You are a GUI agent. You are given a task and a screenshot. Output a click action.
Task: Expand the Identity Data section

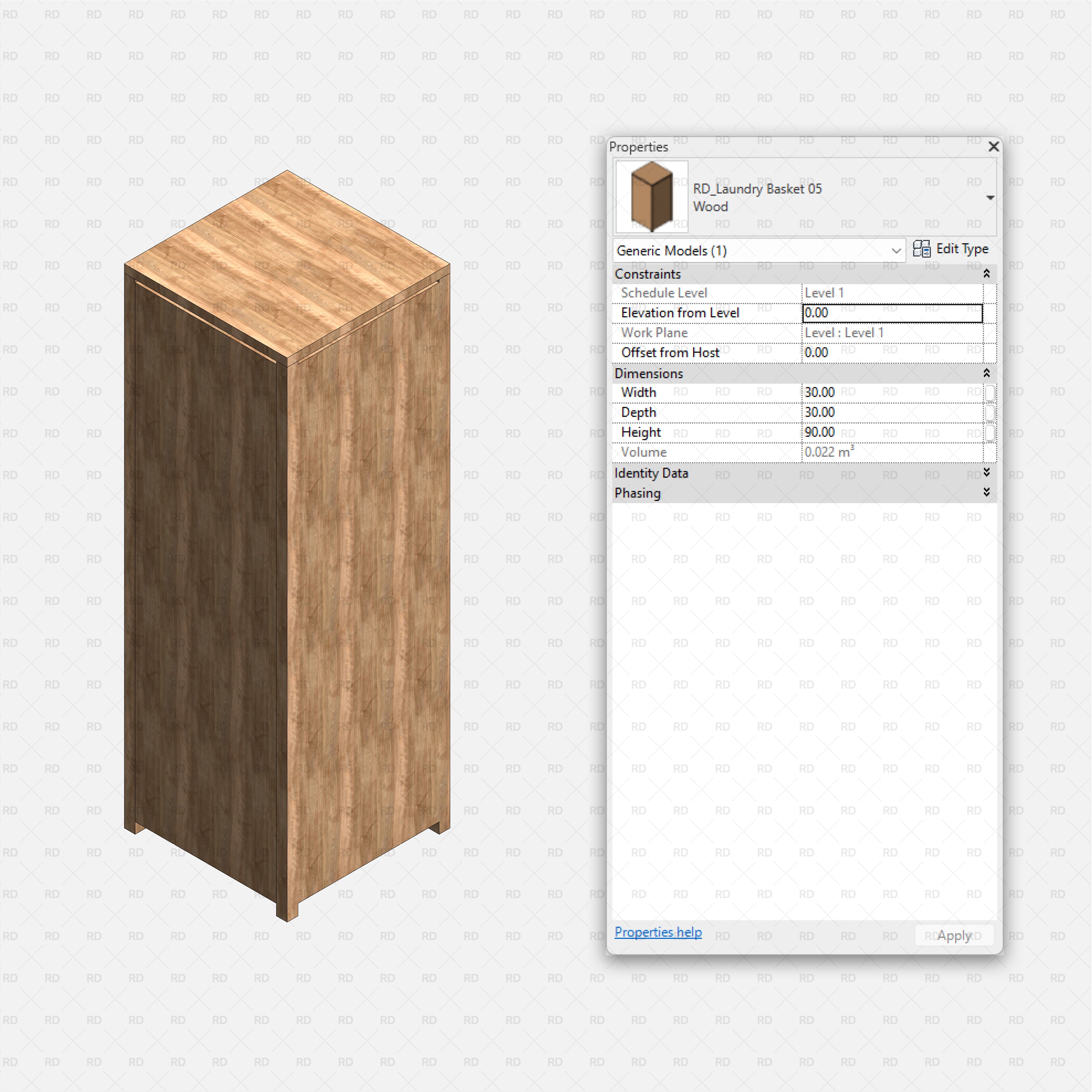tap(986, 474)
